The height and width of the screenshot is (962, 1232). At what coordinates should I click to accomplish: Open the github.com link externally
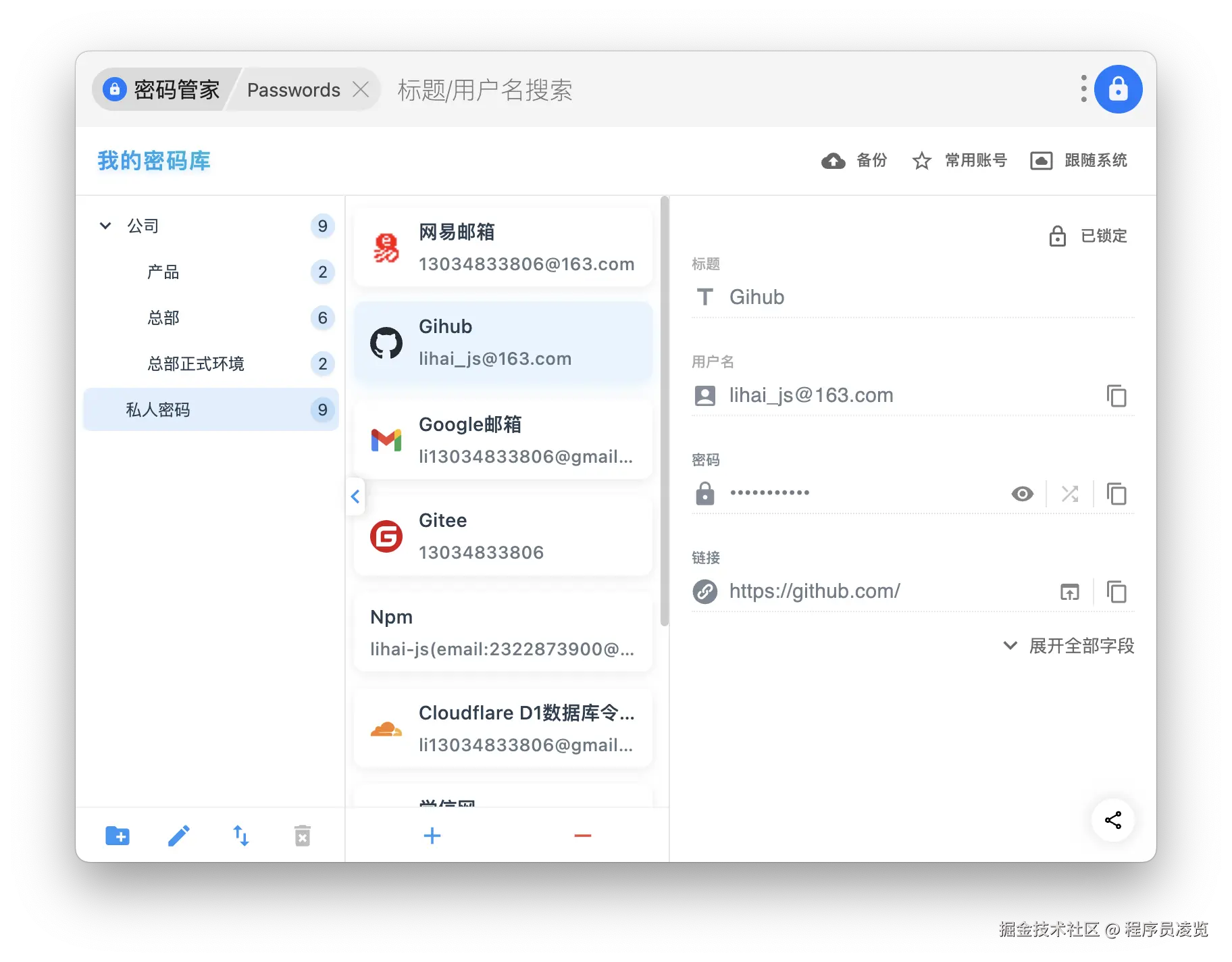point(1069,592)
